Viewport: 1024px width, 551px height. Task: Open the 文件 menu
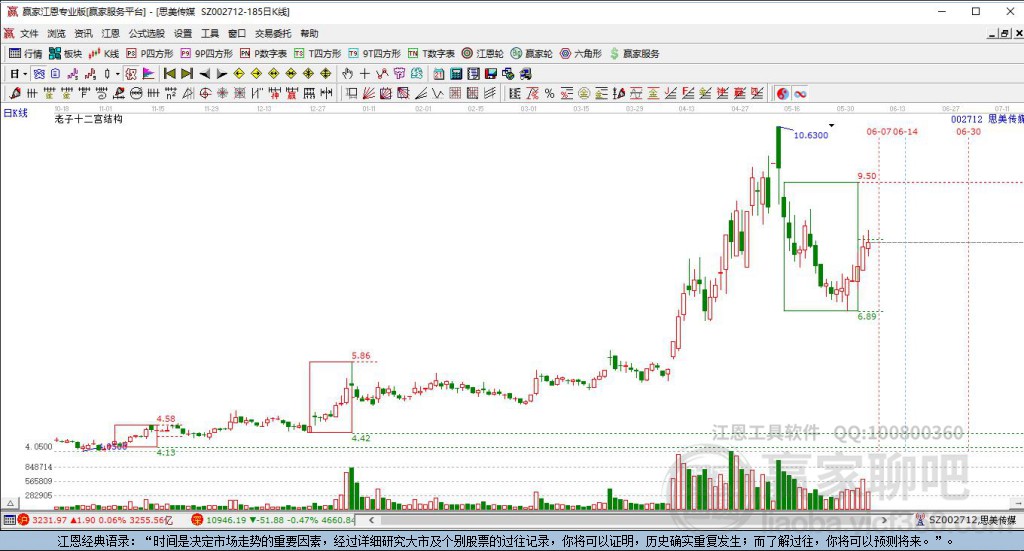point(29,33)
